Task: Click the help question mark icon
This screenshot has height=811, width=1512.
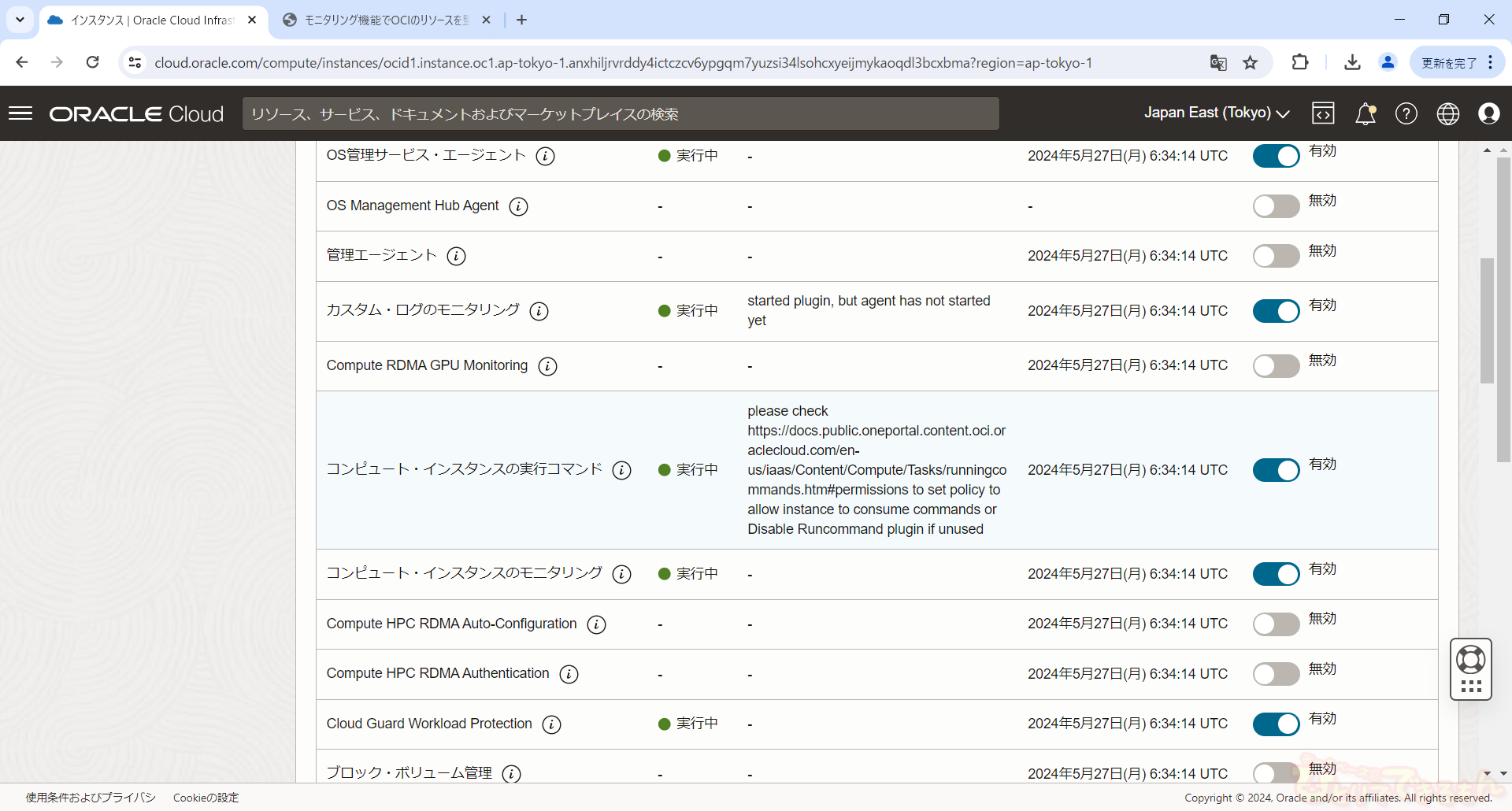Action: [x=1406, y=113]
